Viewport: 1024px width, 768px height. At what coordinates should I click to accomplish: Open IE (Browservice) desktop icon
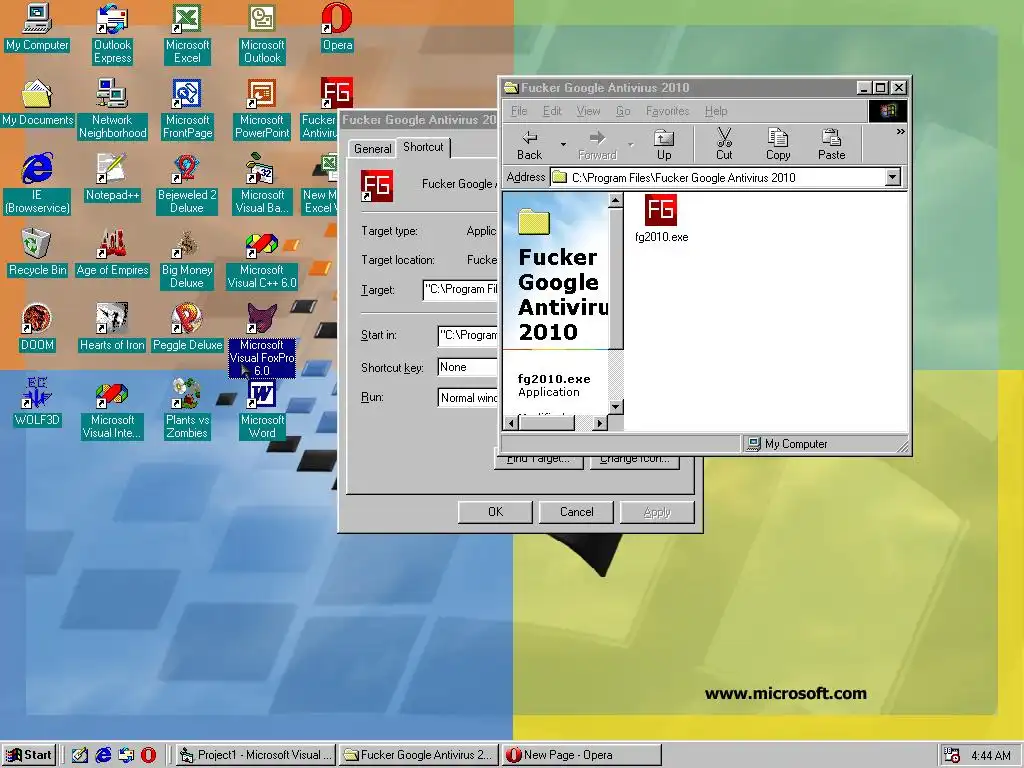pyautogui.click(x=37, y=184)
